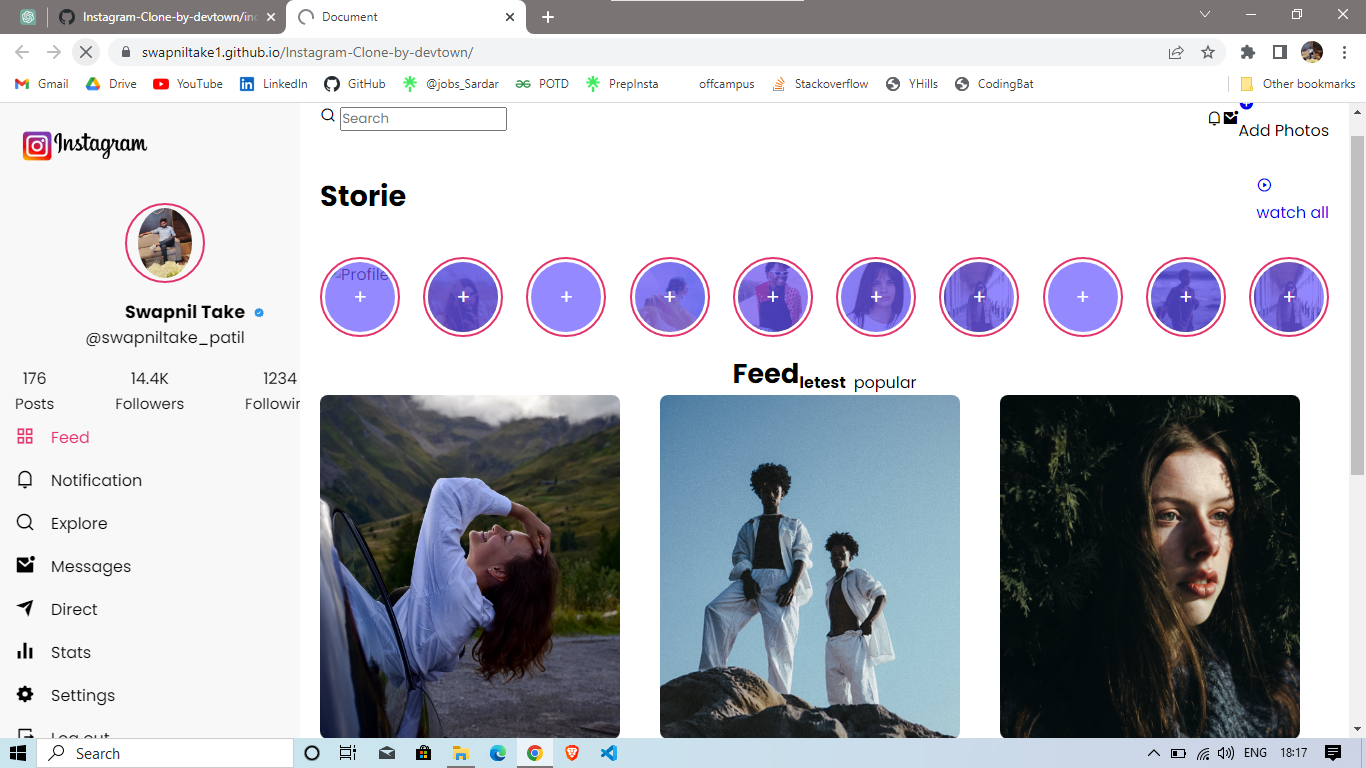Open the browser tab search dropdown arrow
Image resolution: width=1366 pixels, height=768 pixels.
pyautogui.click(x=1204, y=17)
